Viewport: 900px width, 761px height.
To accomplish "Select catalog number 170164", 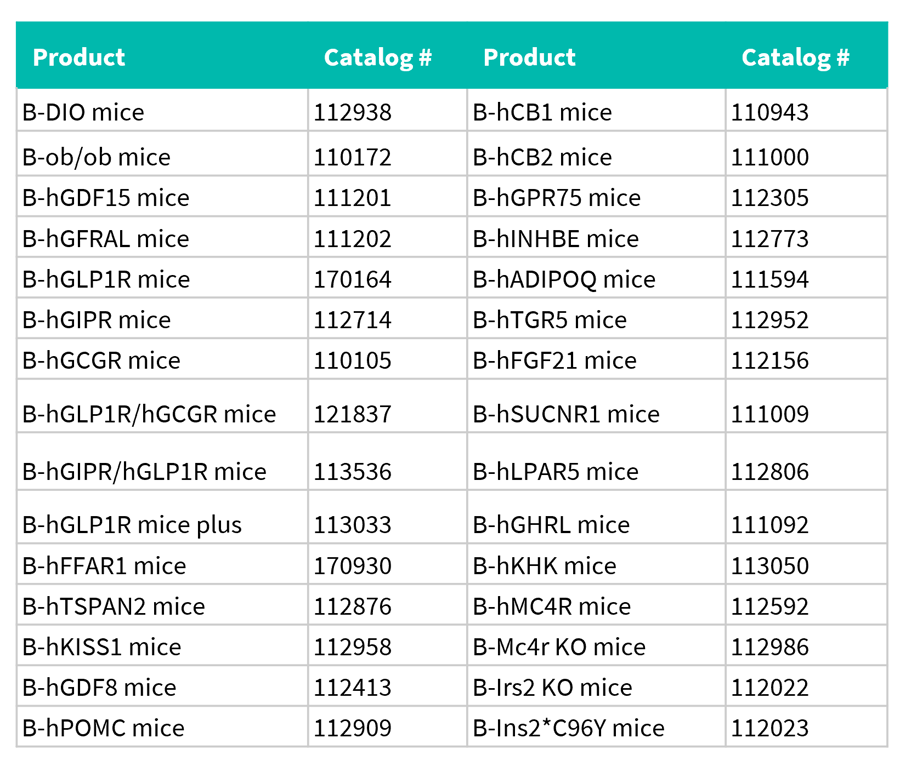I will tap(352, 279).
